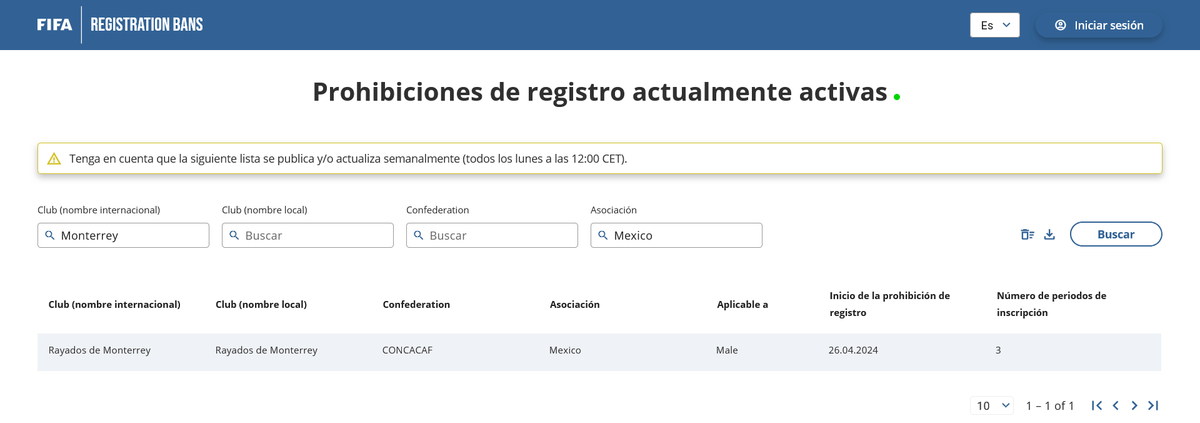Focus the Asociación field containing Mexico
This screenshot has width=1200, height=423.
[x=676, y=235]
